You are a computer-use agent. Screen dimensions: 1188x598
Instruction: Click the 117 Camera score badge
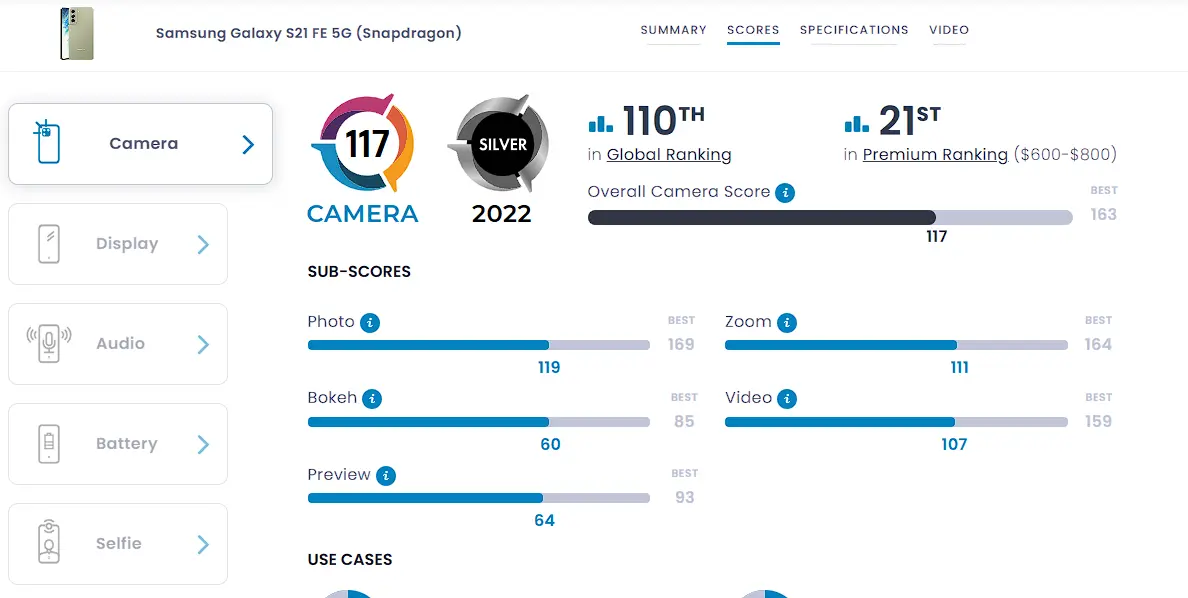(x=363, y=158)
